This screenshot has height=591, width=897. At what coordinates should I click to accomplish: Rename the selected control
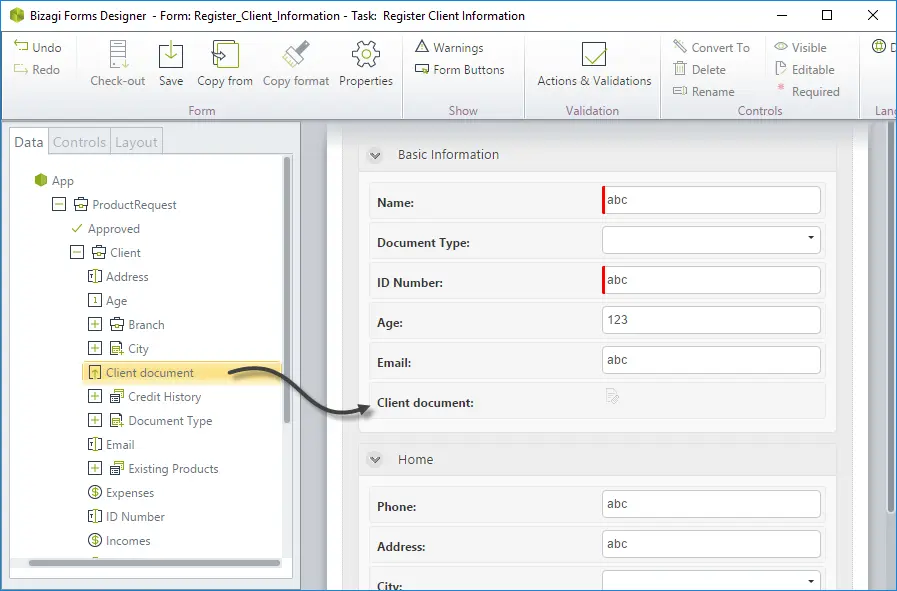point(704,92)
